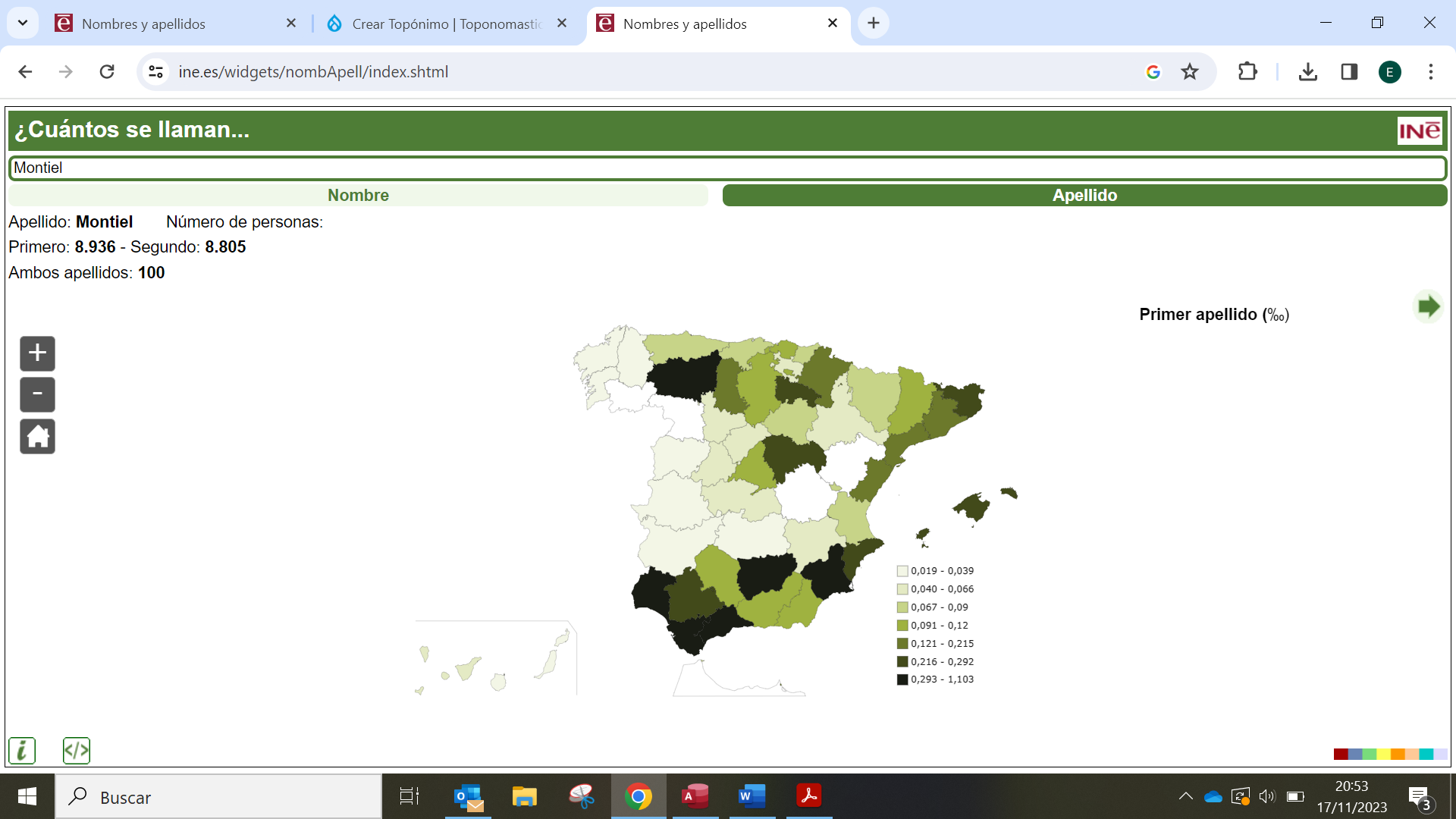
Task: Open the browser Extensions icon
Action: (1247, 71)
